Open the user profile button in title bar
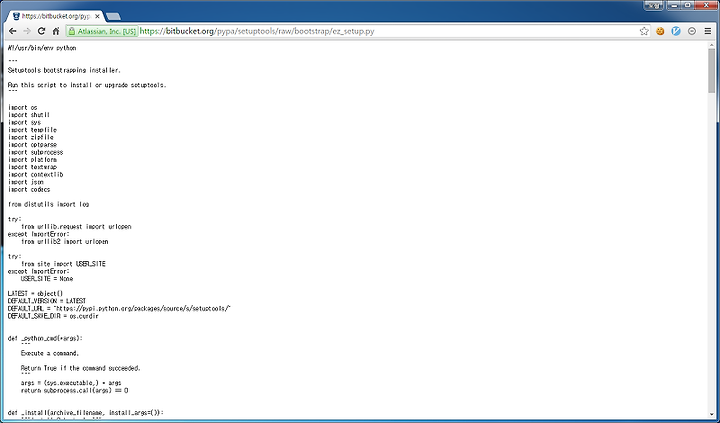The image size is (720, 423). point(654,6)
